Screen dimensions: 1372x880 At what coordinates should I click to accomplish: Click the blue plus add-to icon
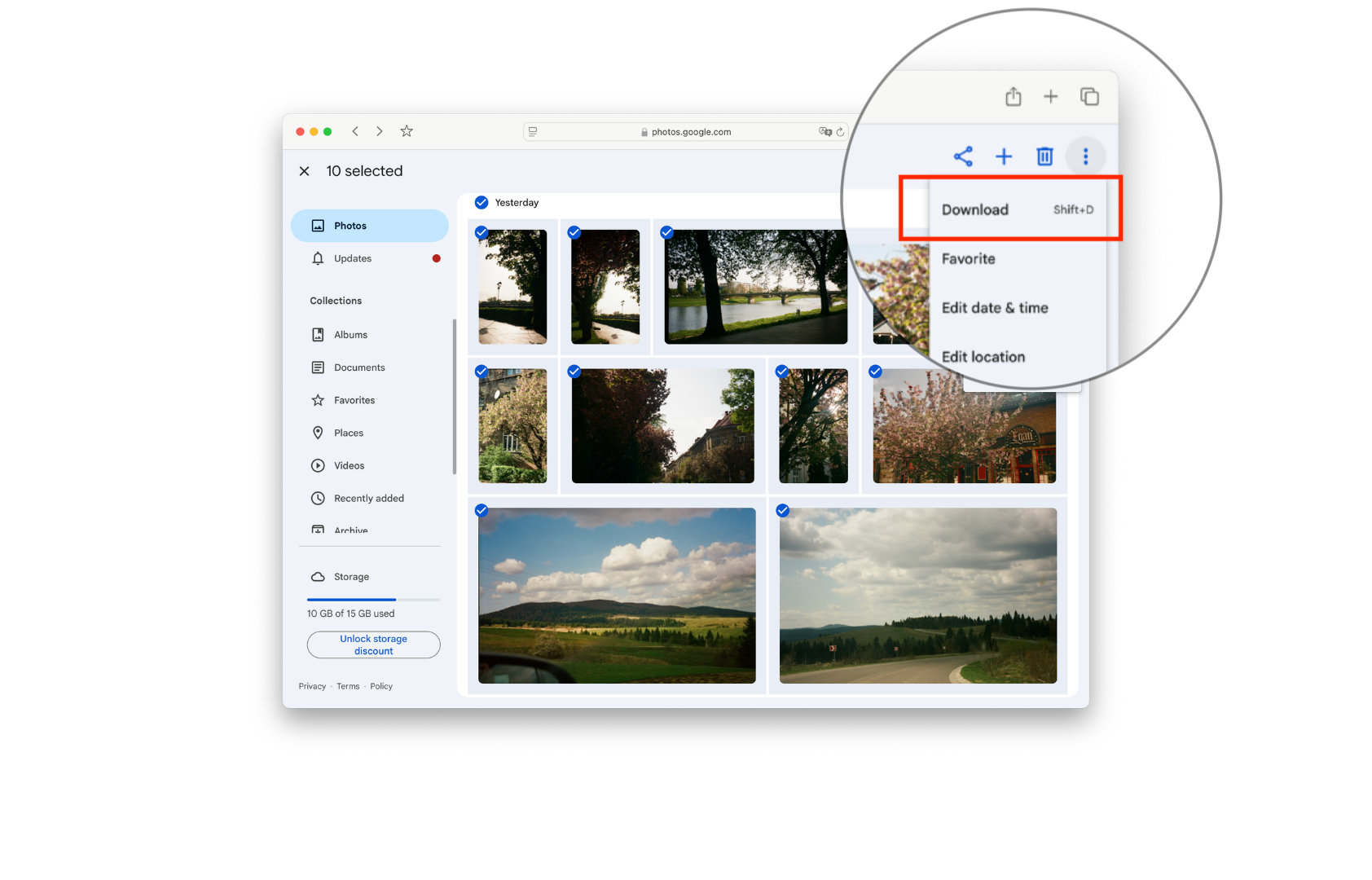pos(1004,156)
